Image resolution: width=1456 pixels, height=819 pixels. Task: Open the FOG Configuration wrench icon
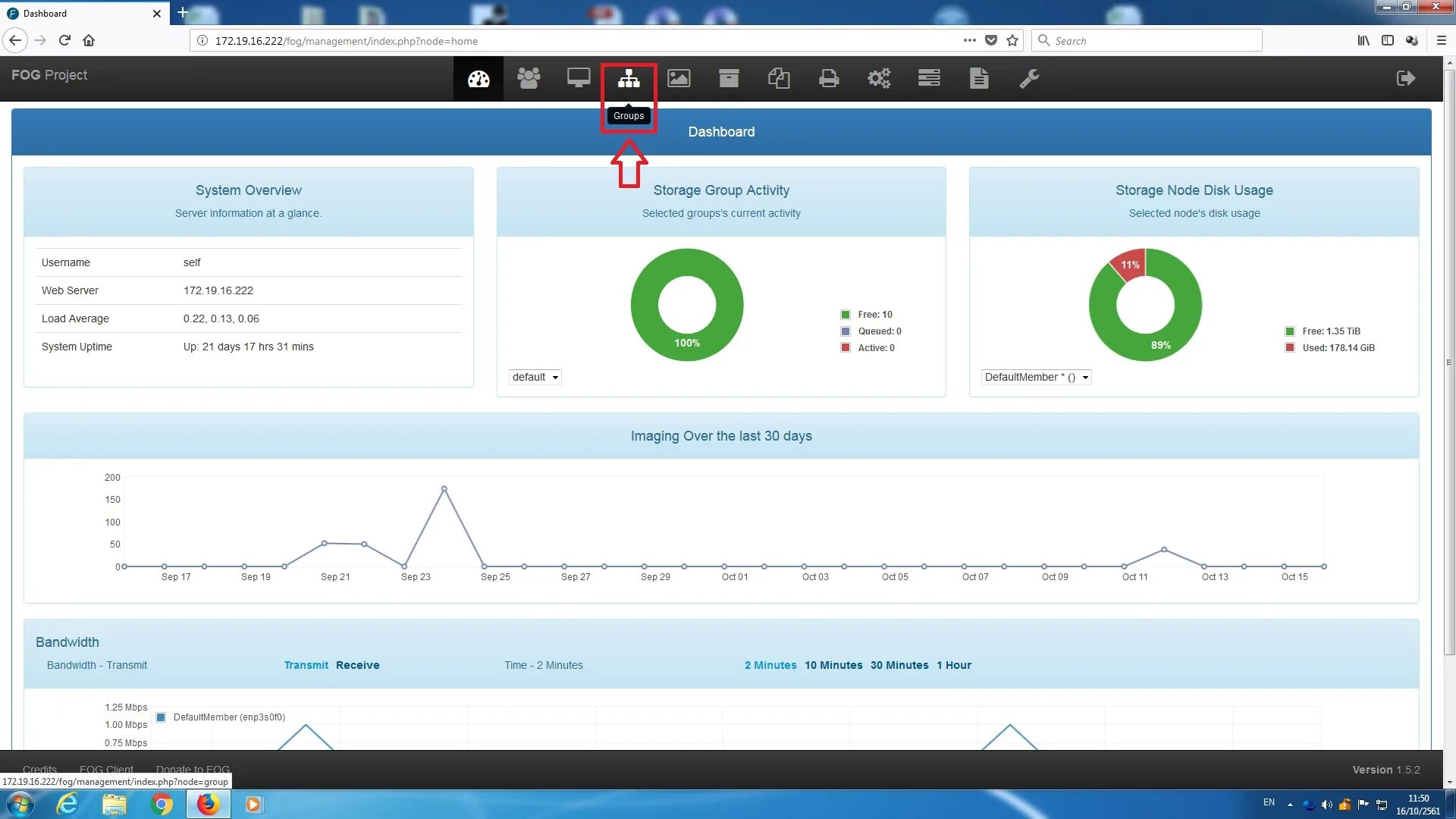pos(1029,78)
